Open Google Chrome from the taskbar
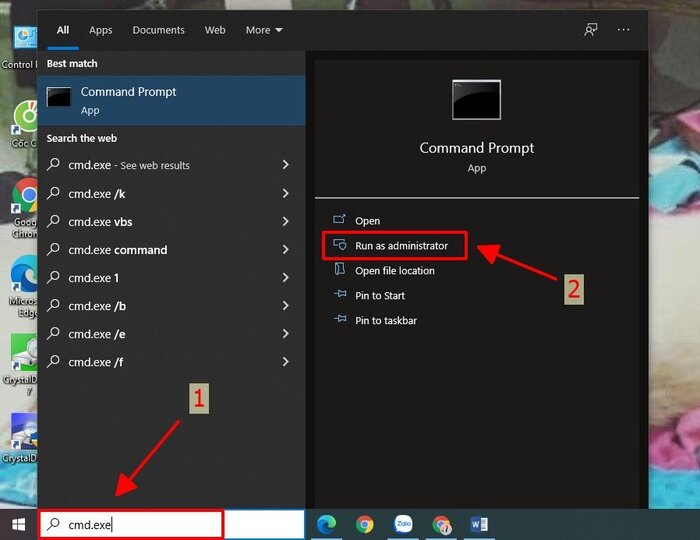The width and height of the screenshot is (700, 540). [x=365, y=524]
